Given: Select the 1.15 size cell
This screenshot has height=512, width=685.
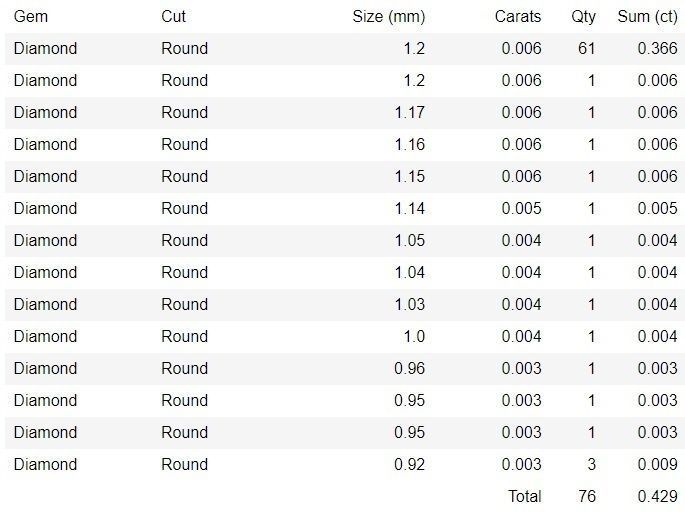Looking at the screenshot, I should coord(409,176).
